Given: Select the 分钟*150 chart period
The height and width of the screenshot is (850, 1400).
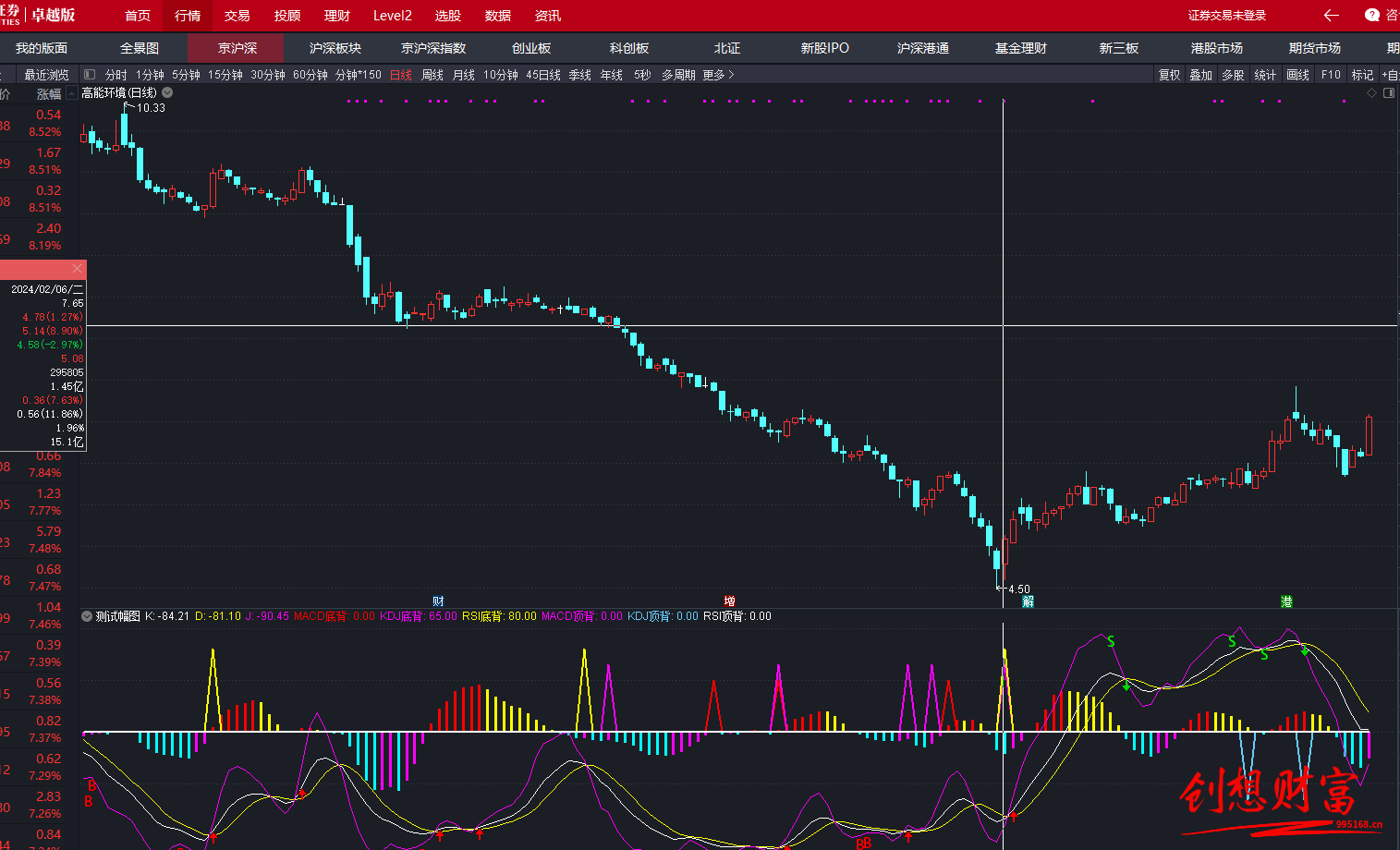Looking at the screenshot, I should pyautogui.click(x=359, y=75).
